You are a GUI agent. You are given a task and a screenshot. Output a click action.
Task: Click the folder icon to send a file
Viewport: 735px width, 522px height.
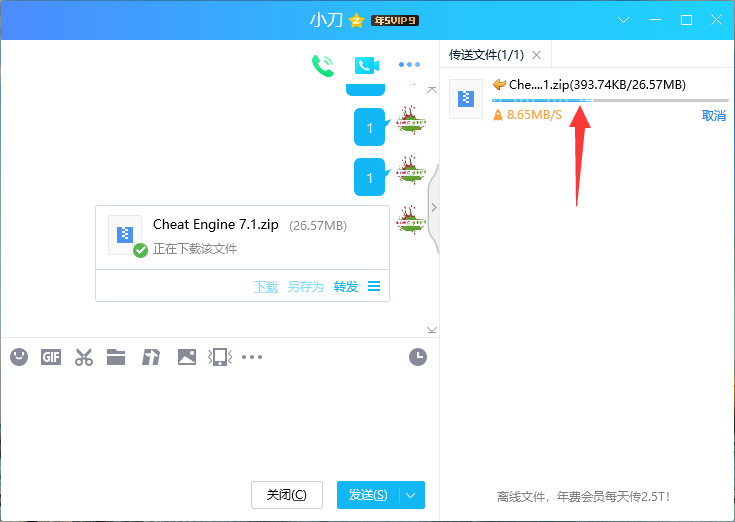tap(116, 356)
